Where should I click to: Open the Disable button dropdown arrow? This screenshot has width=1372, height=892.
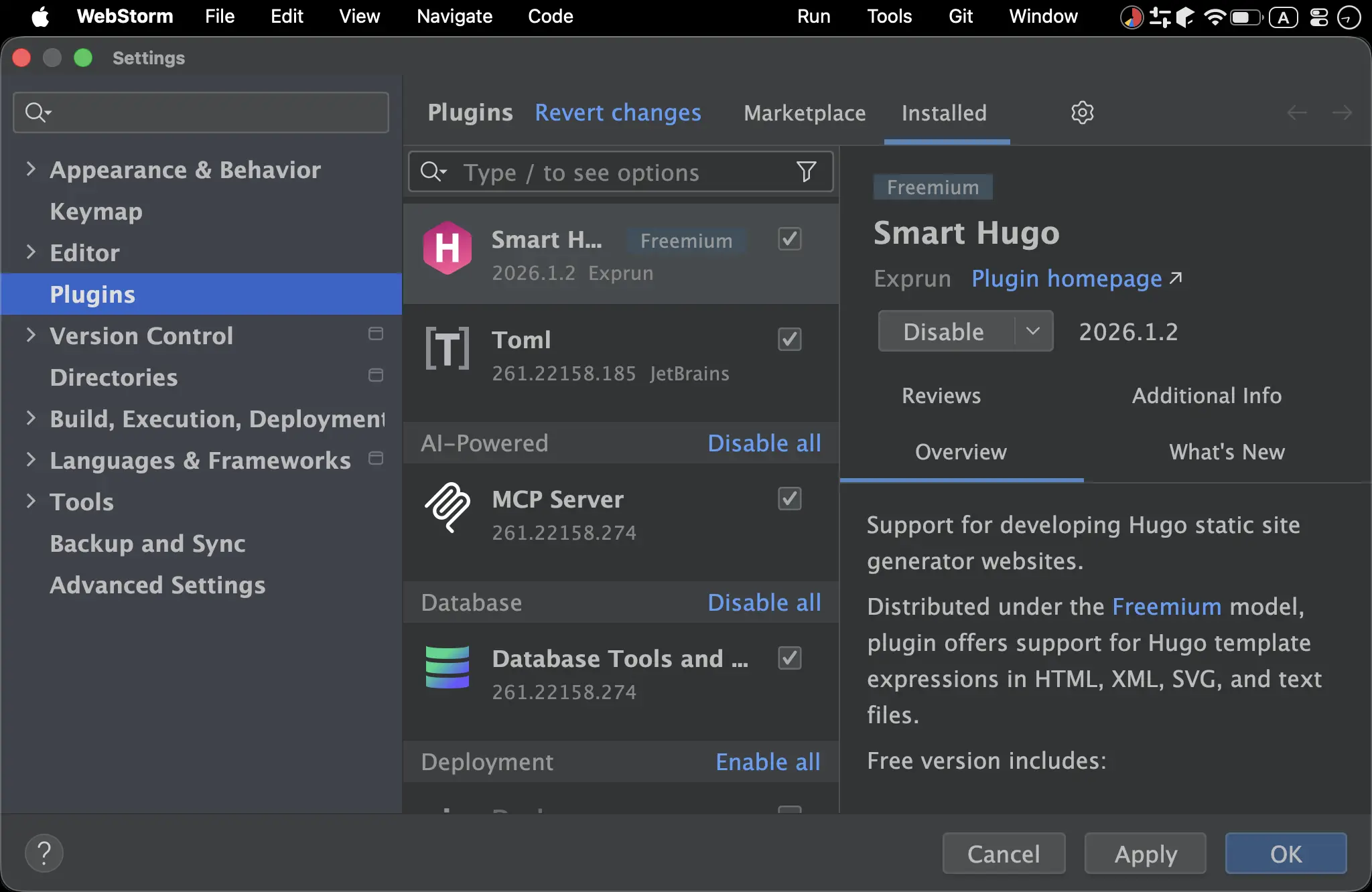[x=1033, y=331]
